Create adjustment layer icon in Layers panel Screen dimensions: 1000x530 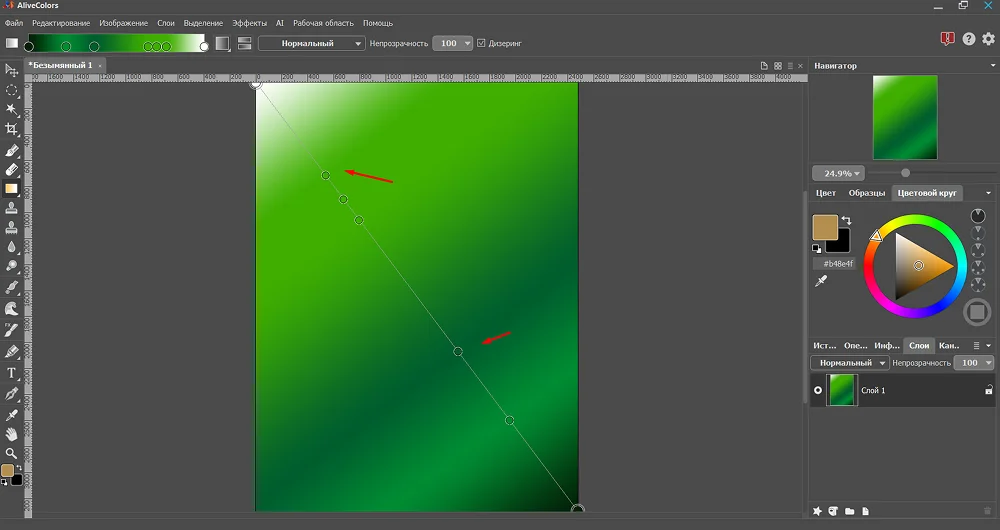pos(833,511)
